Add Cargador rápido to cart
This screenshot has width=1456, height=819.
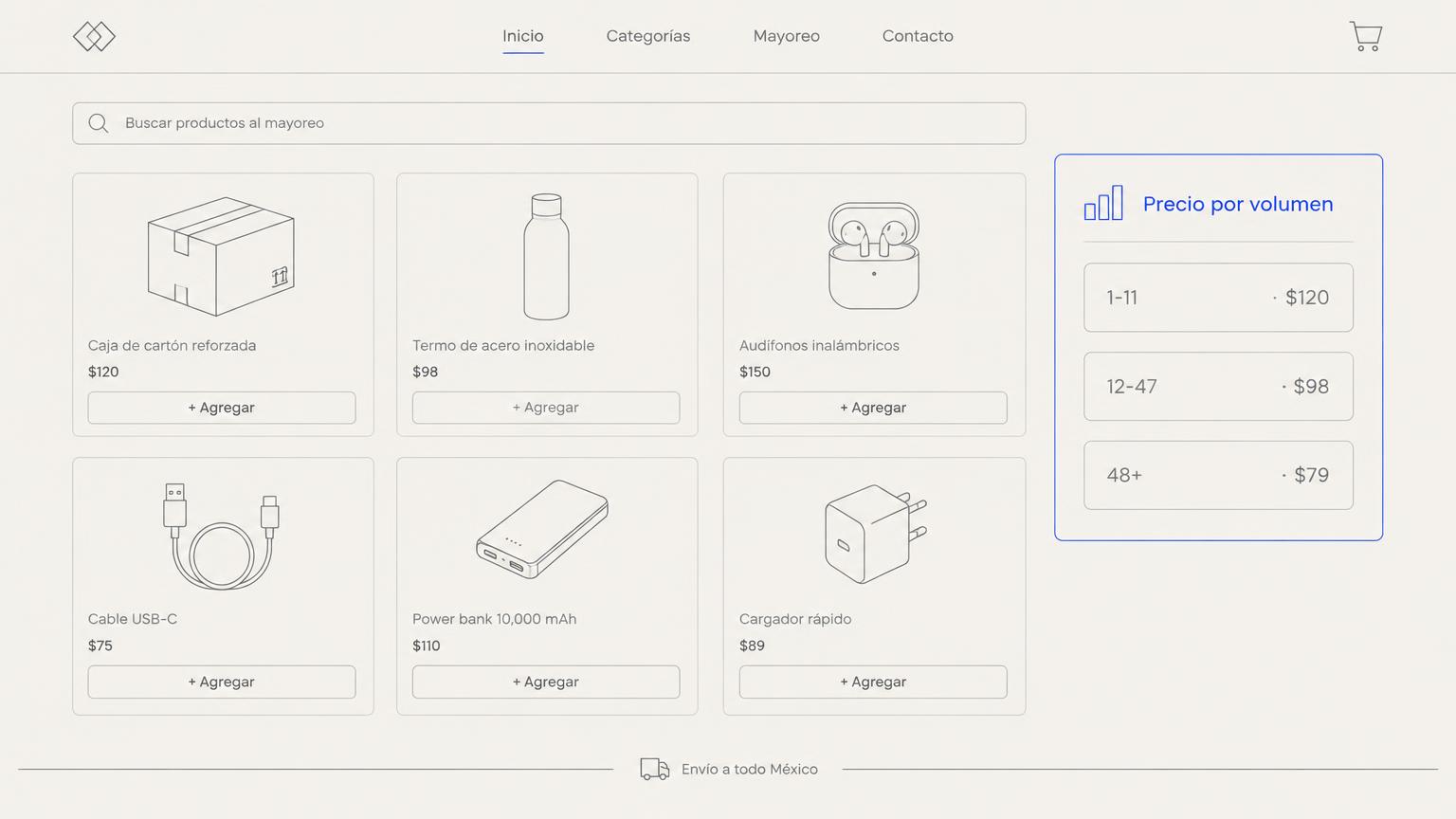(873, 682)
